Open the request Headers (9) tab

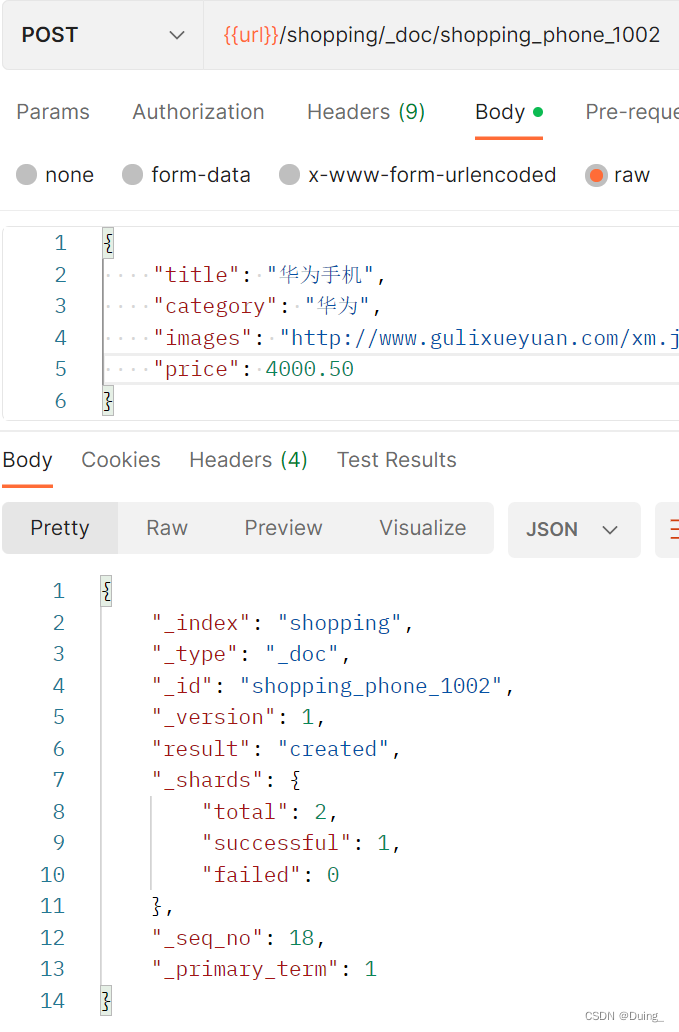click(x=366, y=112)
